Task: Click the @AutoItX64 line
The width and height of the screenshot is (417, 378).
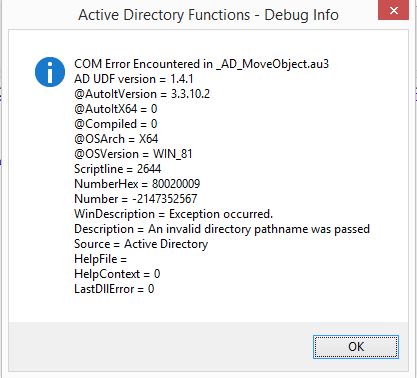Action: pos(116,109)
